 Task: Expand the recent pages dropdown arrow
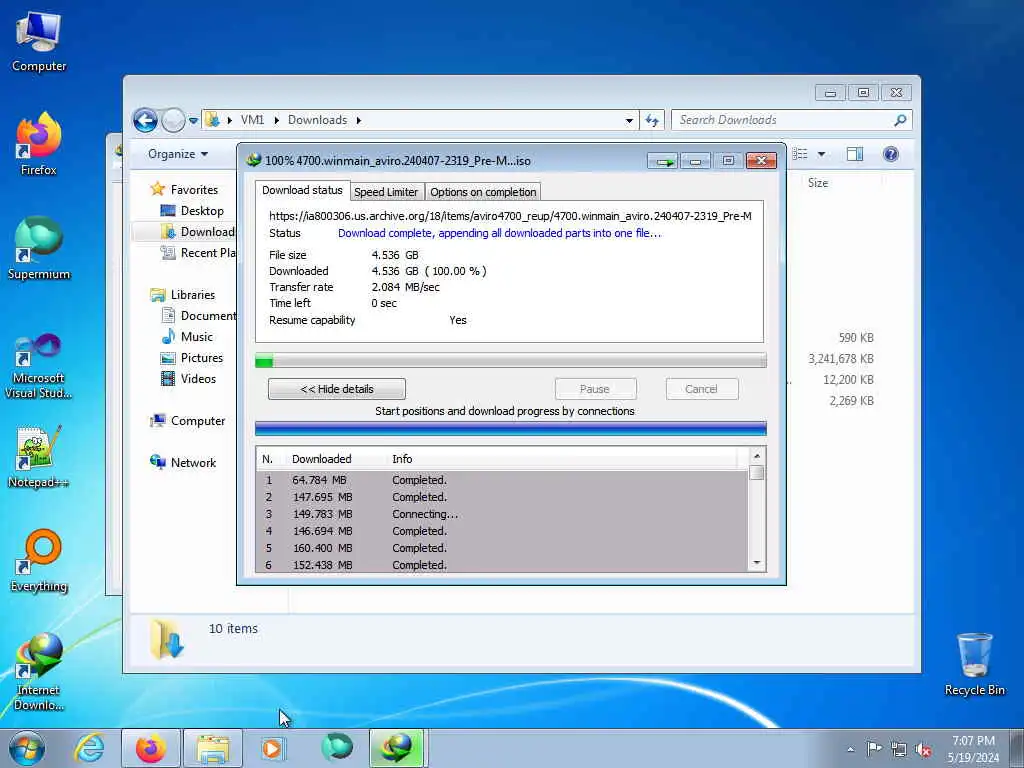(193, 121)
